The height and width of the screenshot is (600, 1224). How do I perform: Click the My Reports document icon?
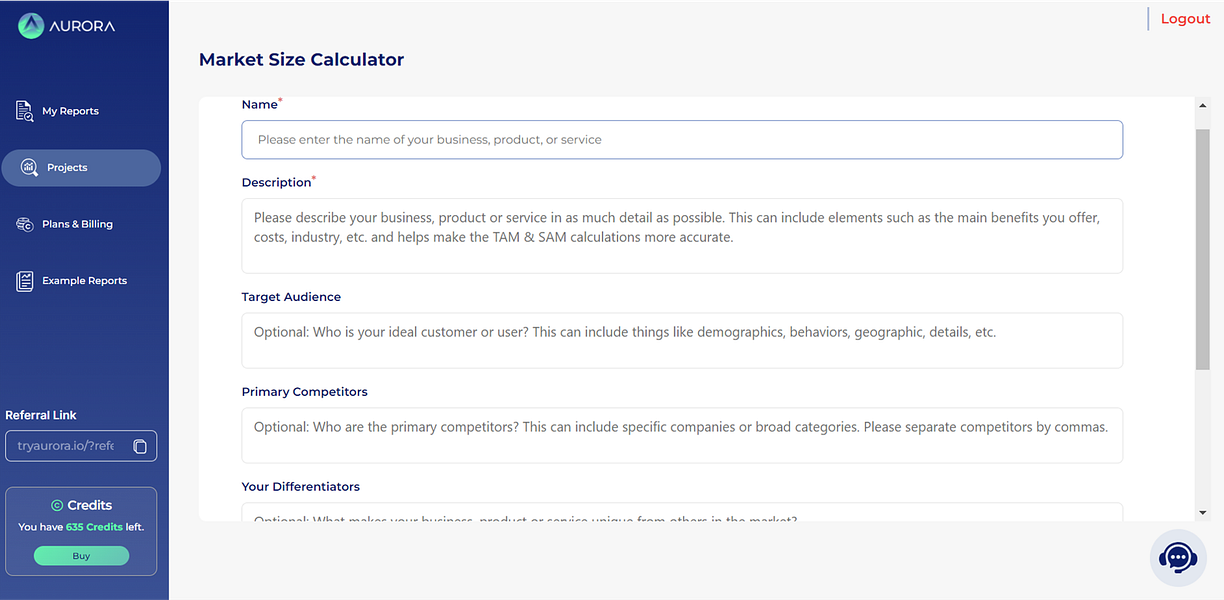24,111
